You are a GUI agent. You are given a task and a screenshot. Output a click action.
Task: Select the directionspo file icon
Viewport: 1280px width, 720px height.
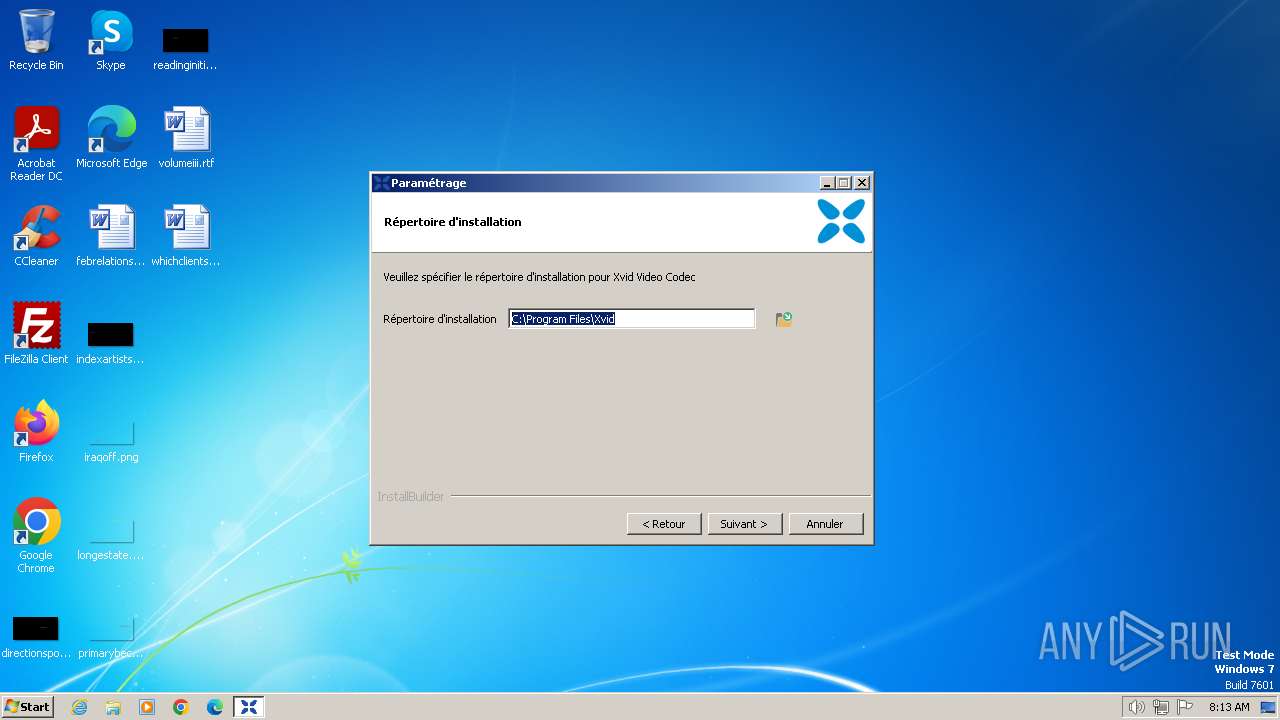pyautogui.click(x=35, y=636)
